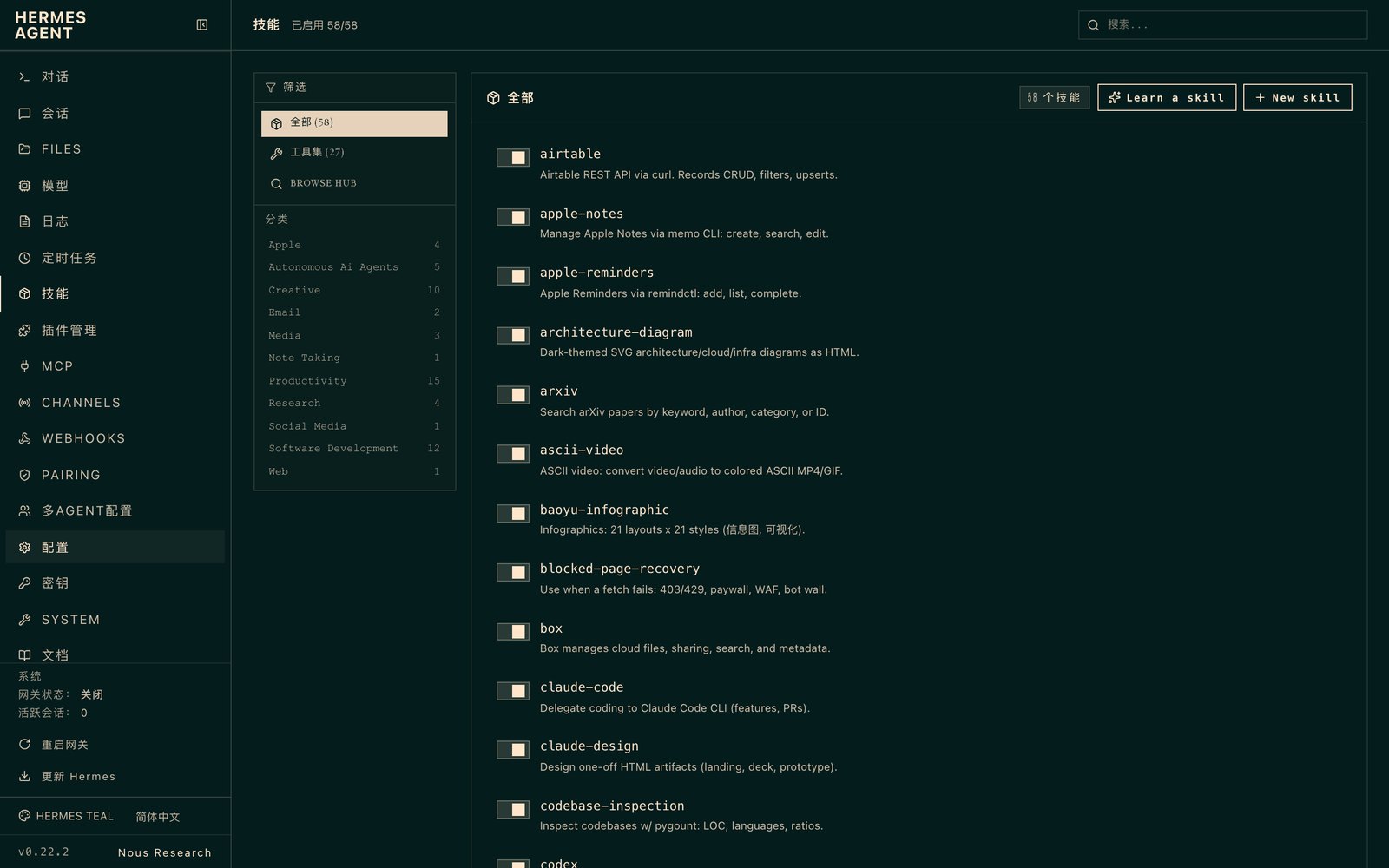This screenshot has width=1389, height=868.
Task: Focus the 搜索 search field
Action: (x=1222, y=25)
